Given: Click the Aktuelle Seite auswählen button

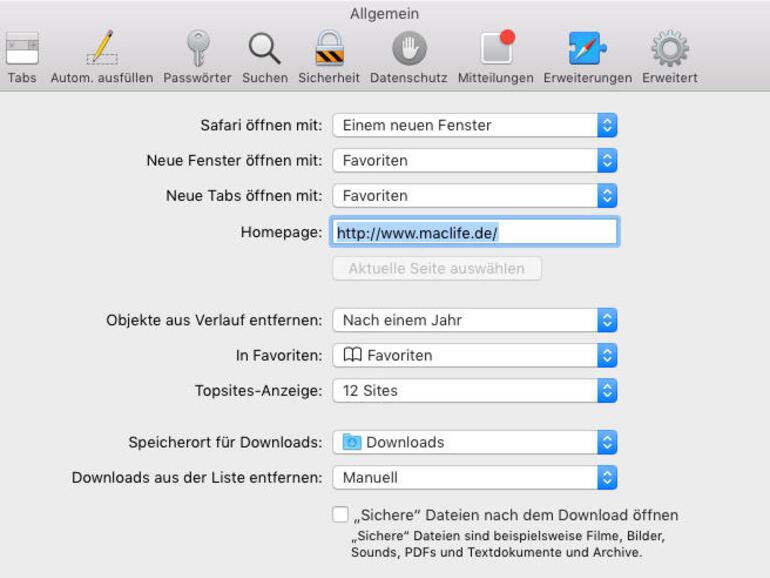Looking at the screenshot, I should coord(437,269).
